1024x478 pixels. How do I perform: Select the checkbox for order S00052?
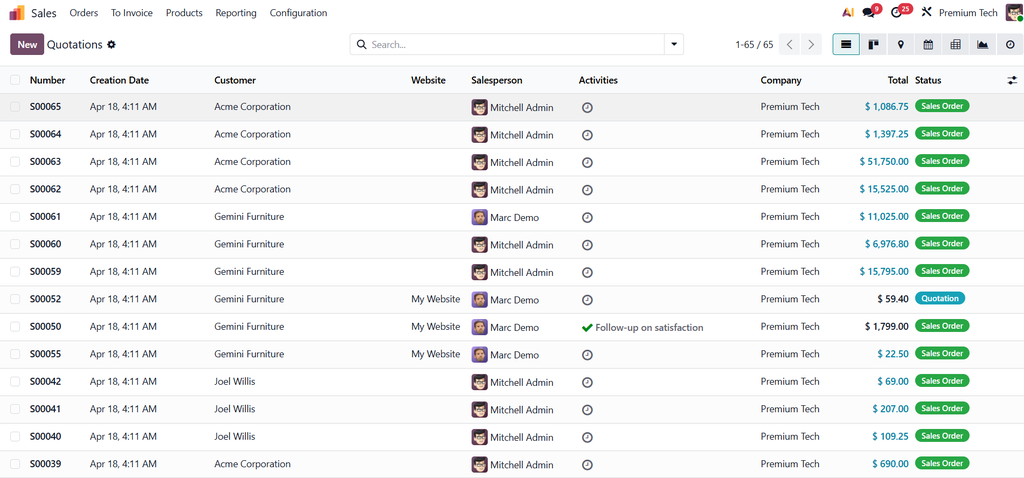[x=15, y=299]
